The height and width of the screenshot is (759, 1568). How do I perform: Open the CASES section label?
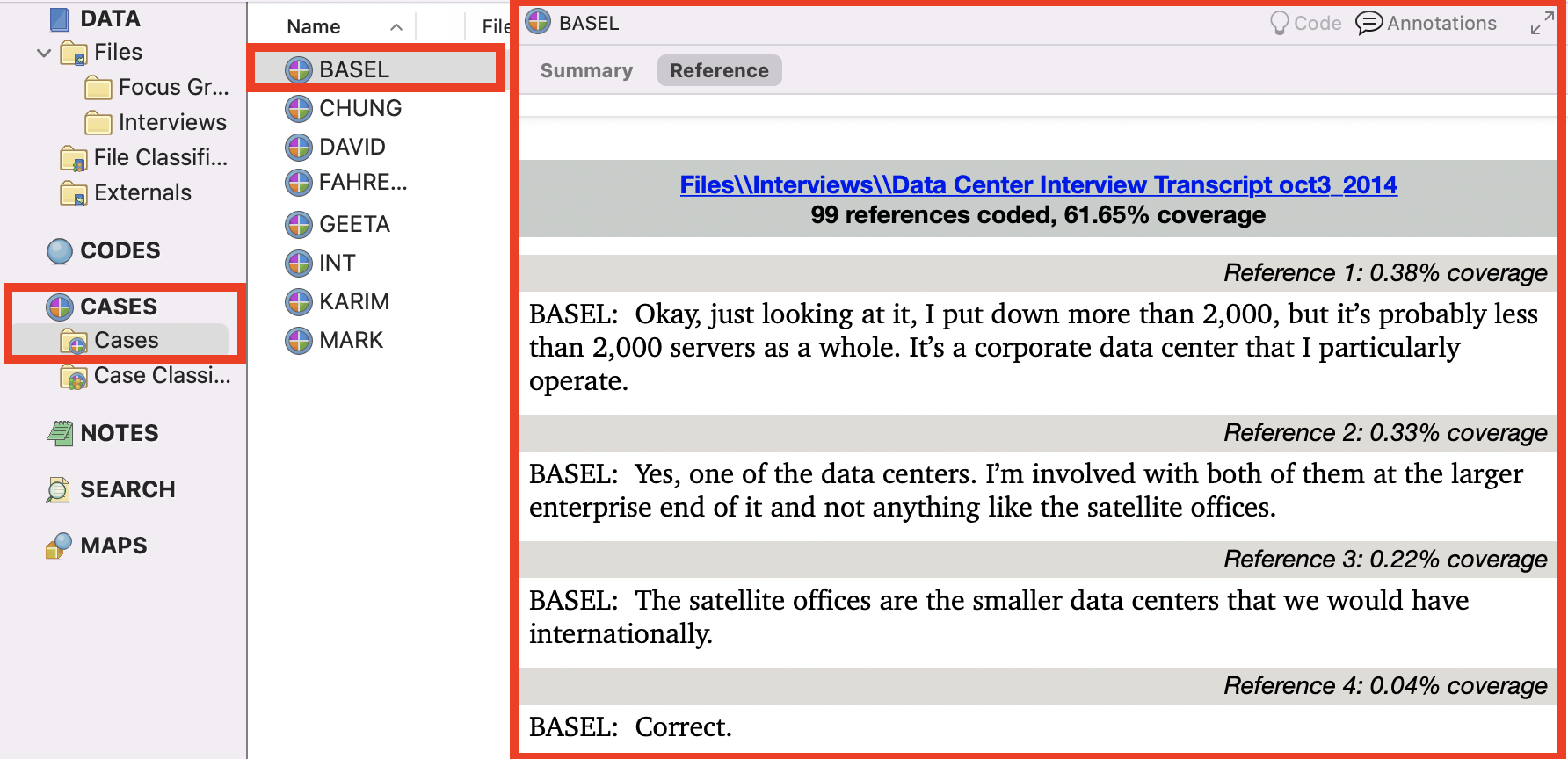pyautogui.click(x=119, y=307)
